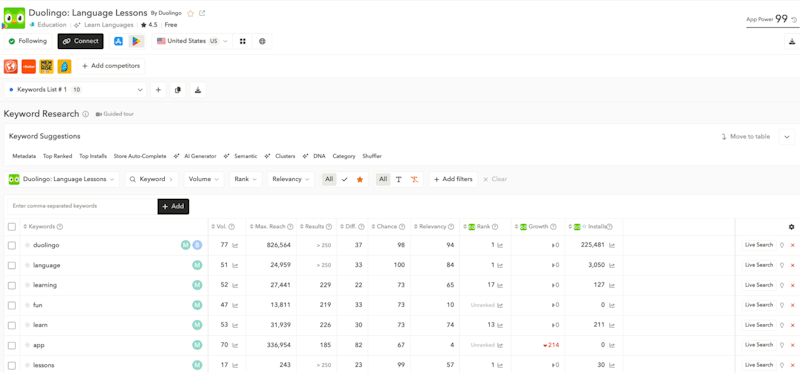
Task: Click rank chart icon in learning row
Action: click(500, 285)
